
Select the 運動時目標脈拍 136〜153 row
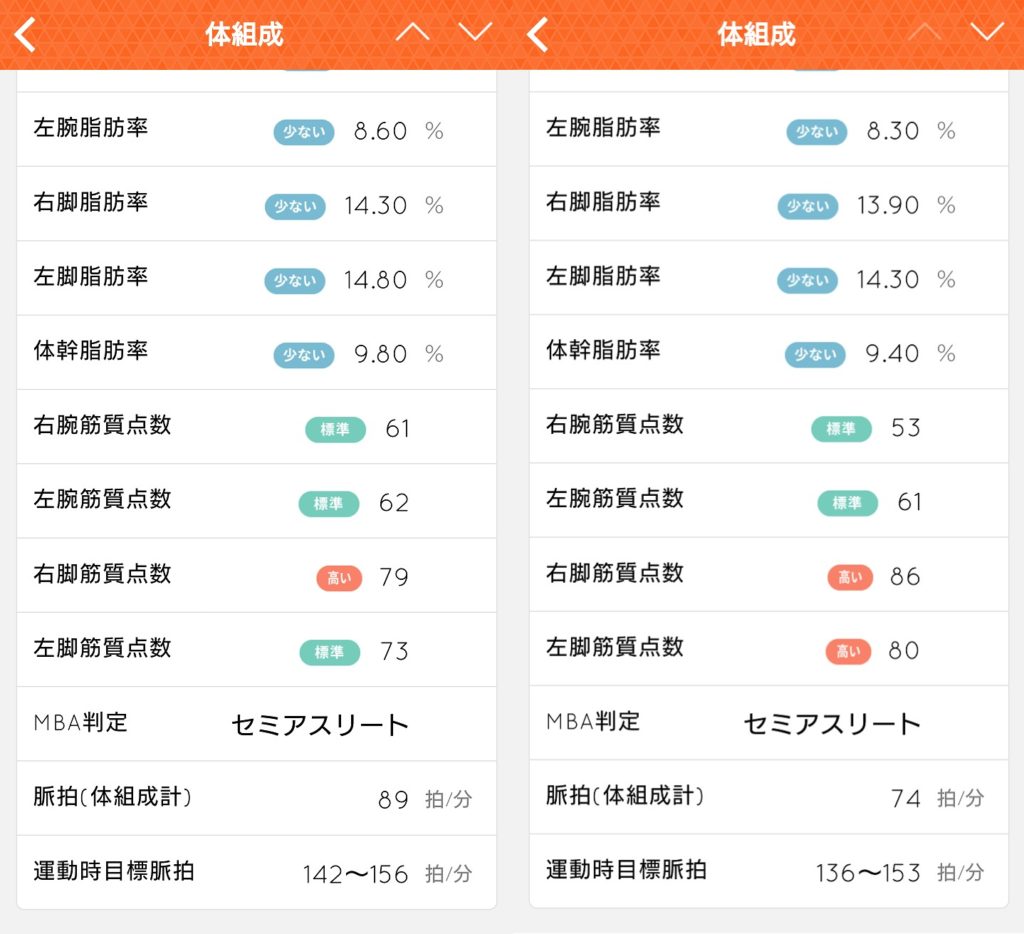(x=769, y=871)
